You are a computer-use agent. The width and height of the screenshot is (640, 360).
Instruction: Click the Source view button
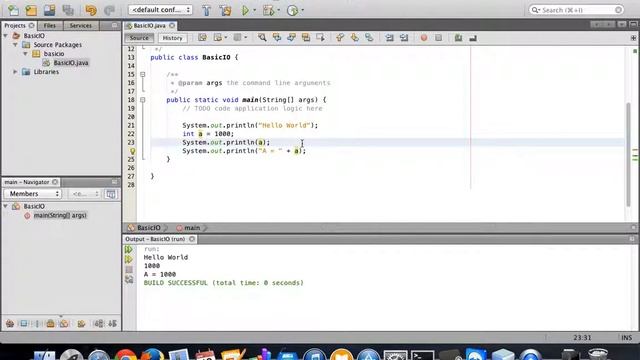139,38
